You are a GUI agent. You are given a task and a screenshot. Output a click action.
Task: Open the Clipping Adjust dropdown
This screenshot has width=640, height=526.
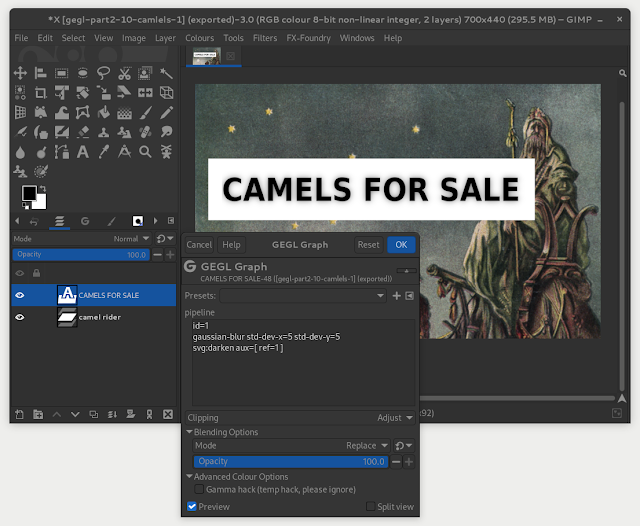point(300,417)
